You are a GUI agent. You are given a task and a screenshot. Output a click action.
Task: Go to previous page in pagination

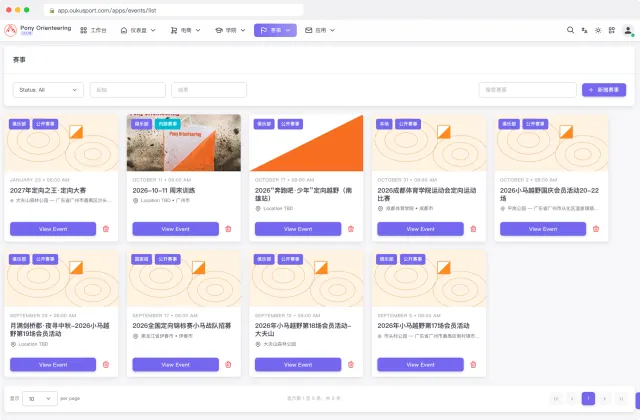(x=572, y=398)
